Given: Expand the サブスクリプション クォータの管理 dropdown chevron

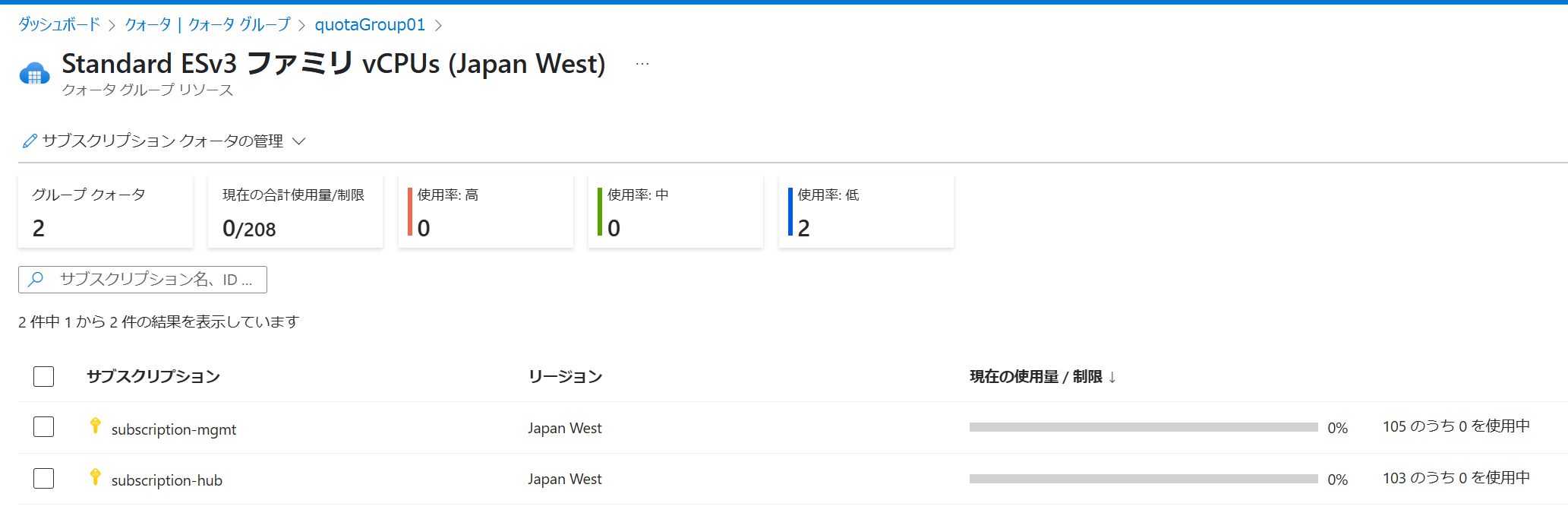Looking at the screenshot, I should [x=299, y=141].
